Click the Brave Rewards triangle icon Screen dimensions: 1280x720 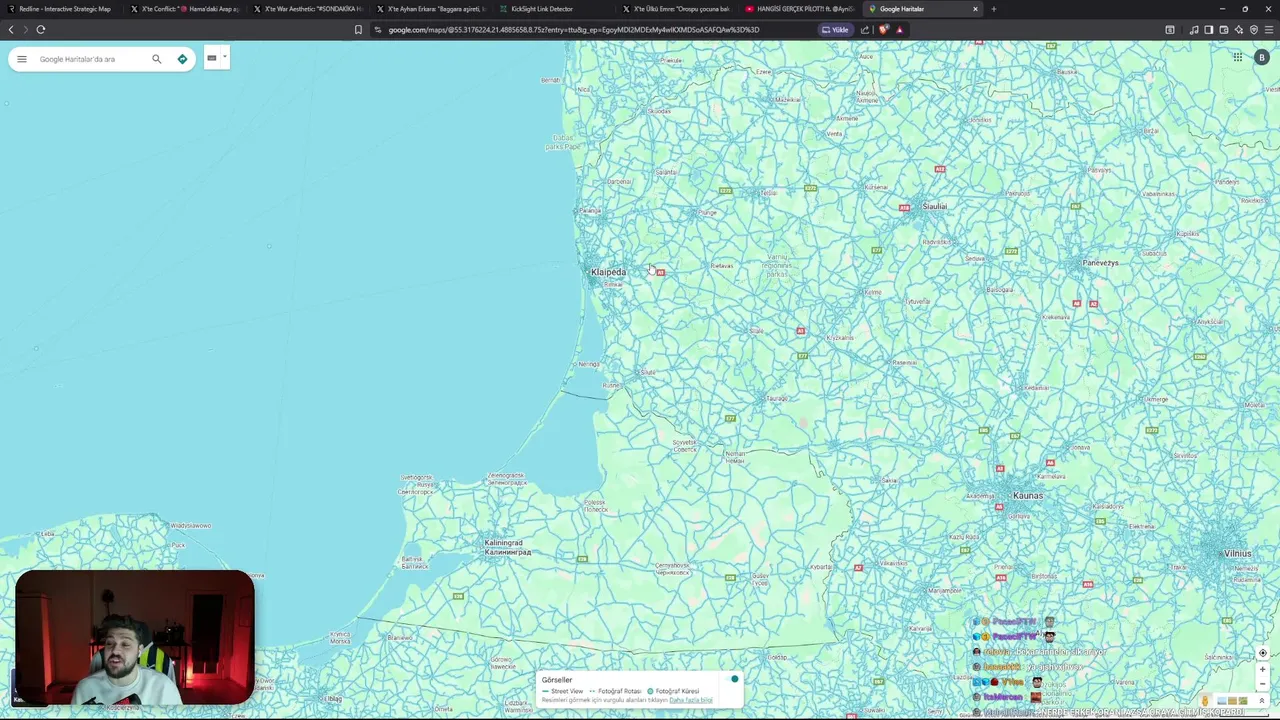[899, 29]
